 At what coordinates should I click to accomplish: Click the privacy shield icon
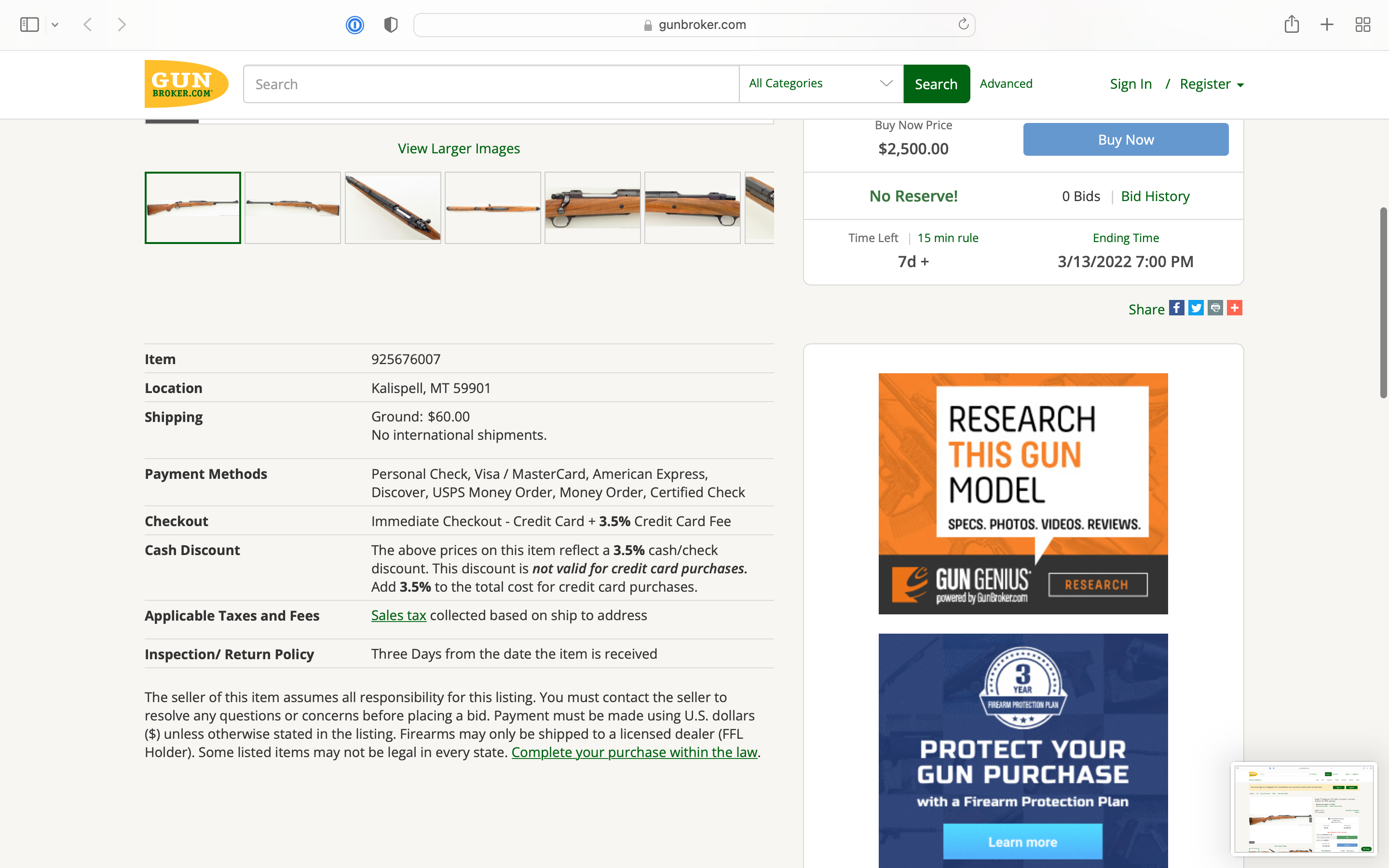pyautogui.click(x=391, y=25)
